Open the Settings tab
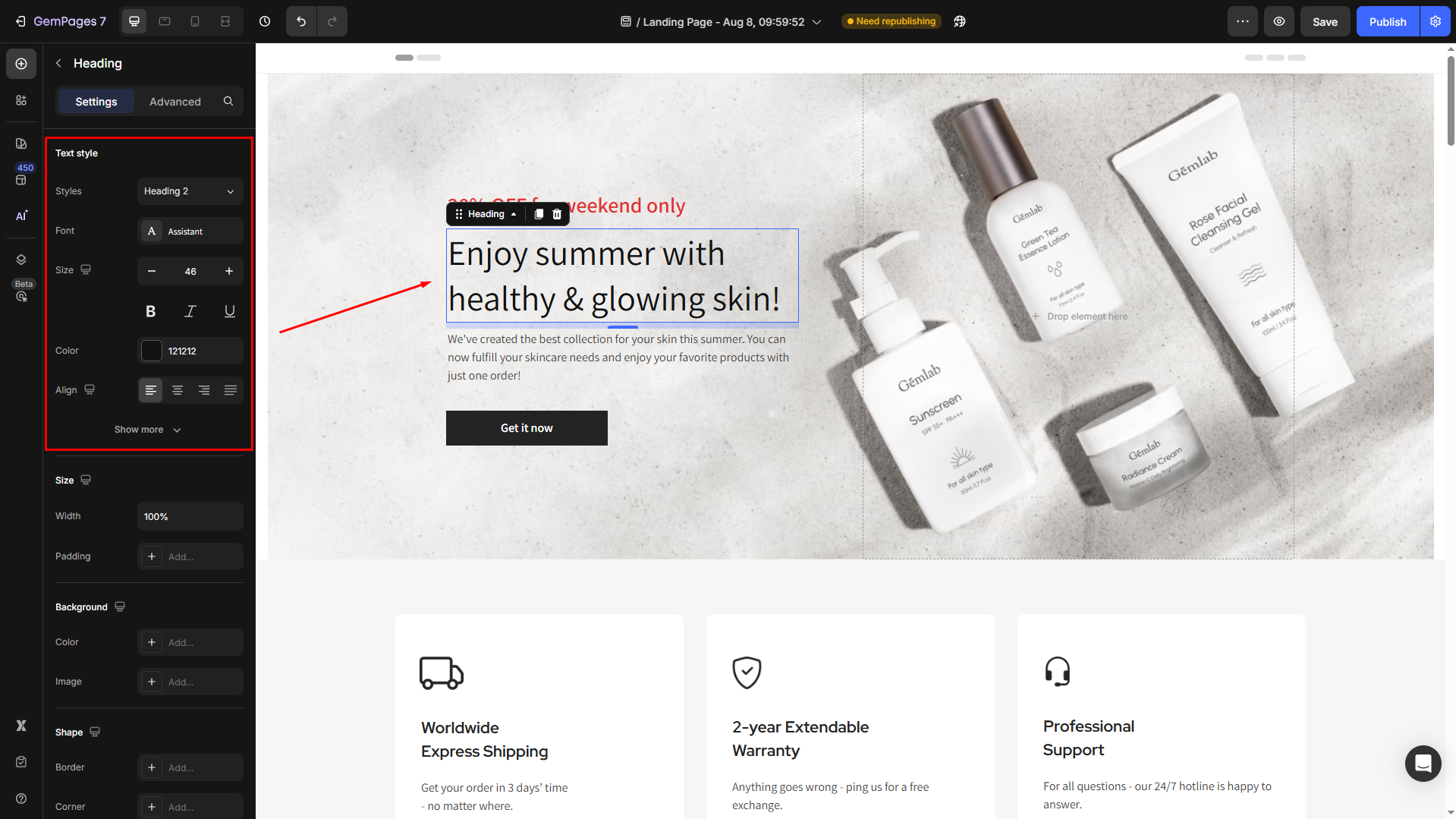 [96, 102]
